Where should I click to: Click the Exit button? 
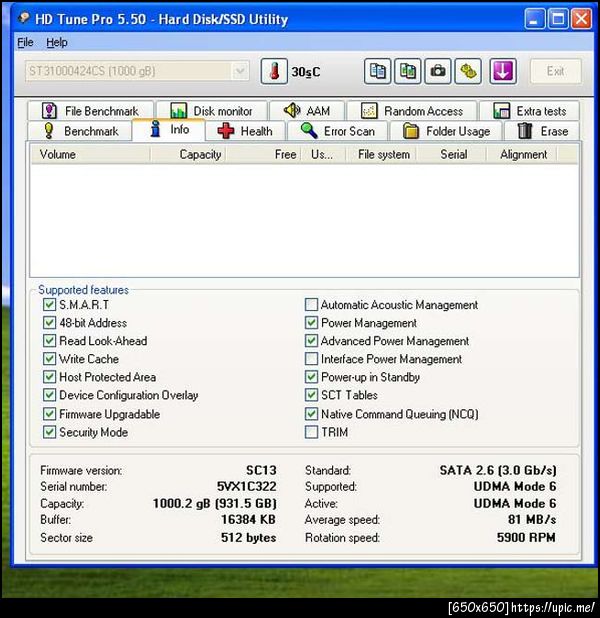click(x=555, y=71)
